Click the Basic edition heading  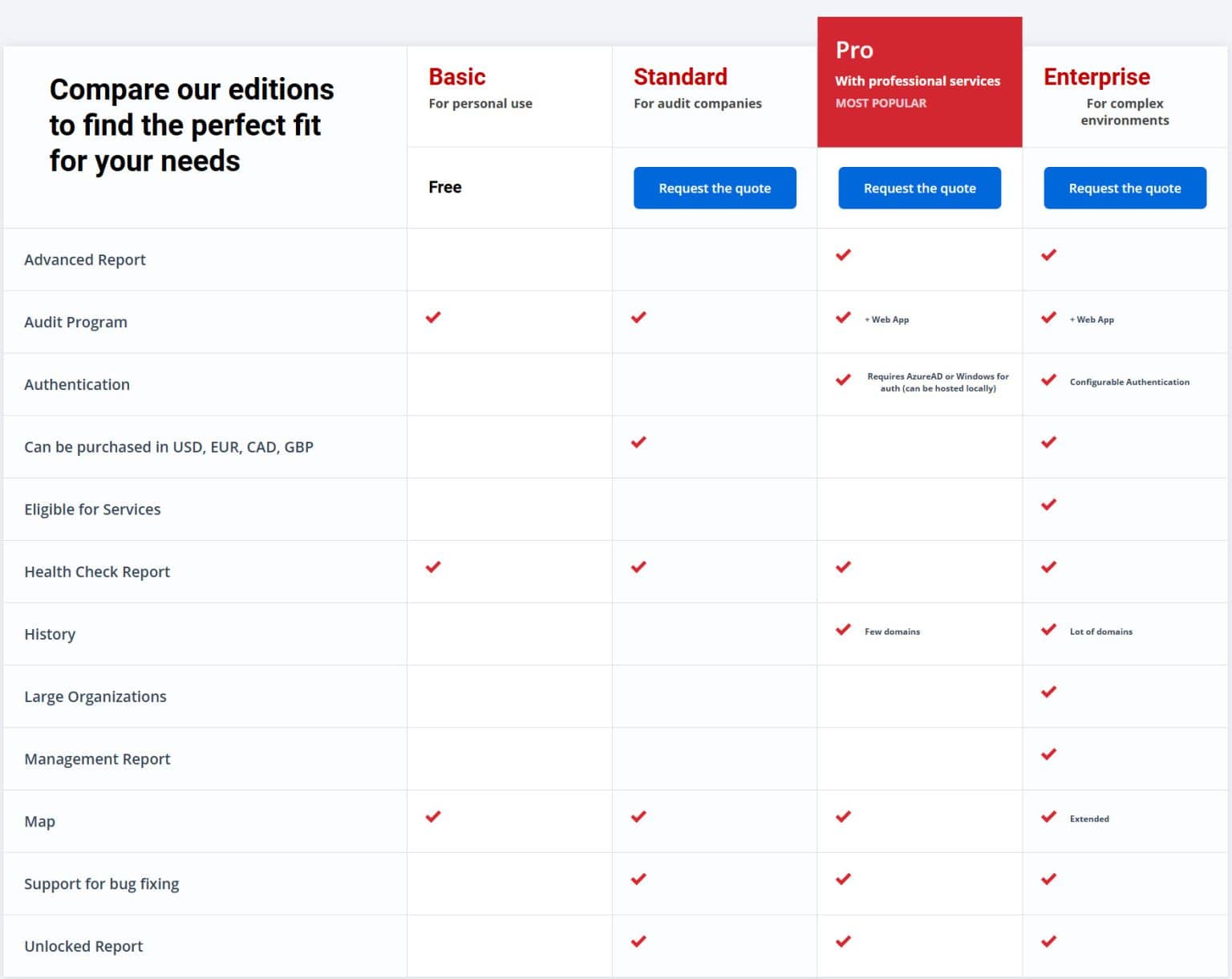point(457,77)
